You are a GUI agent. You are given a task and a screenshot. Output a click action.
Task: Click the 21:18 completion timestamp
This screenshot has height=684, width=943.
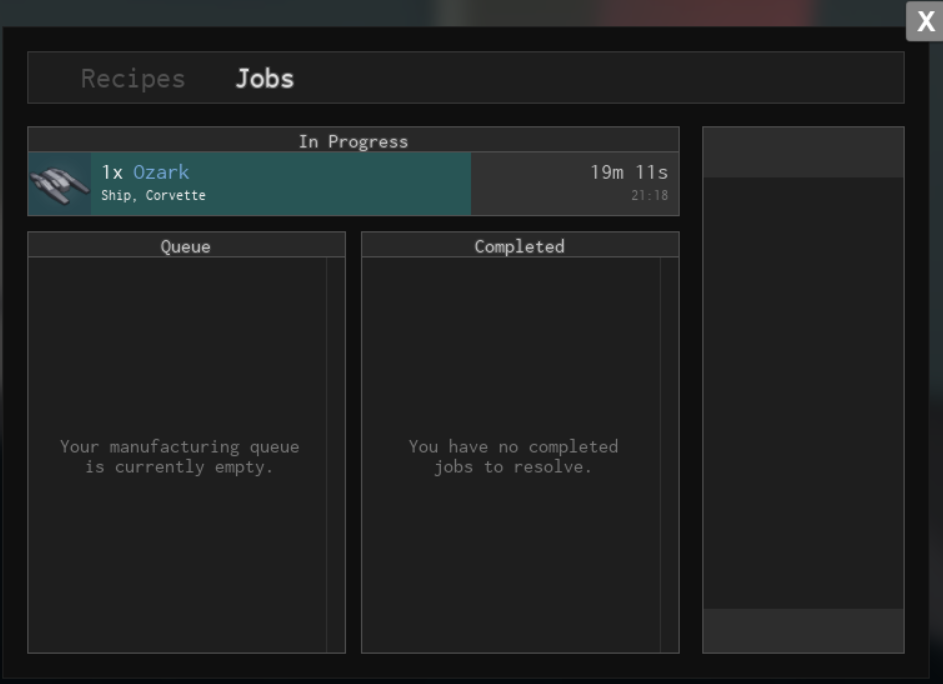click(x=649, y=196)
